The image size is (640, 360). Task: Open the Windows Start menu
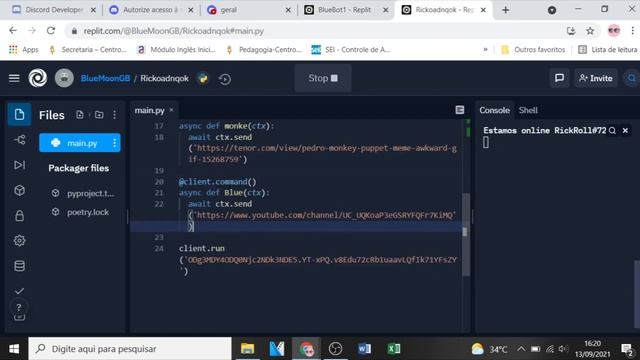(14, 349)
